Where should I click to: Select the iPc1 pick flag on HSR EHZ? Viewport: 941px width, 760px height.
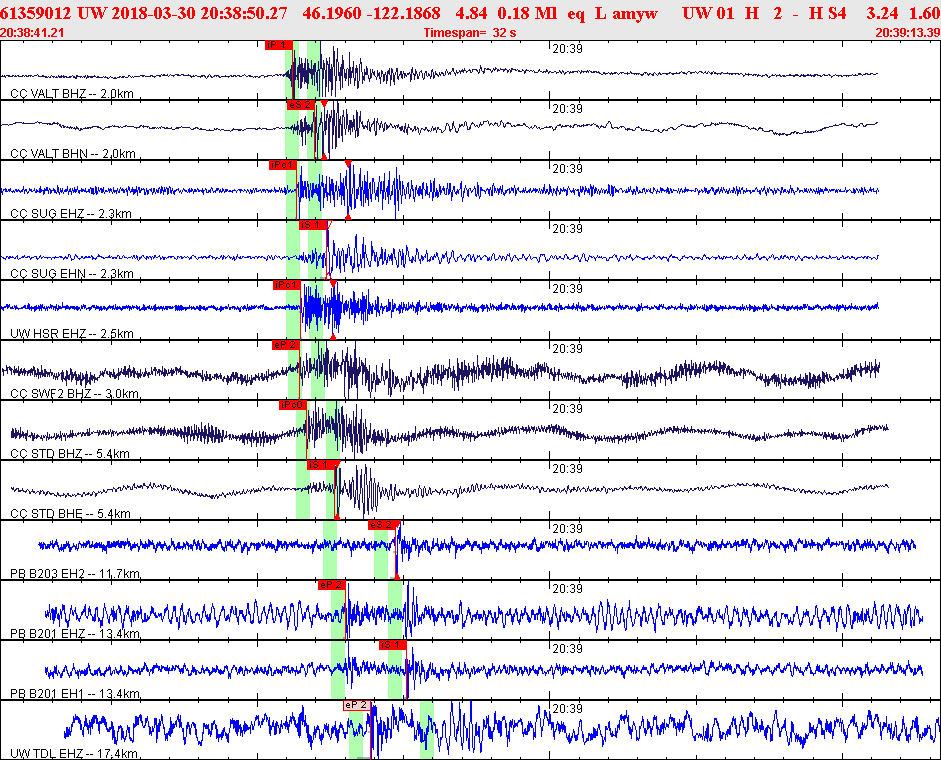tap(287, 285)
